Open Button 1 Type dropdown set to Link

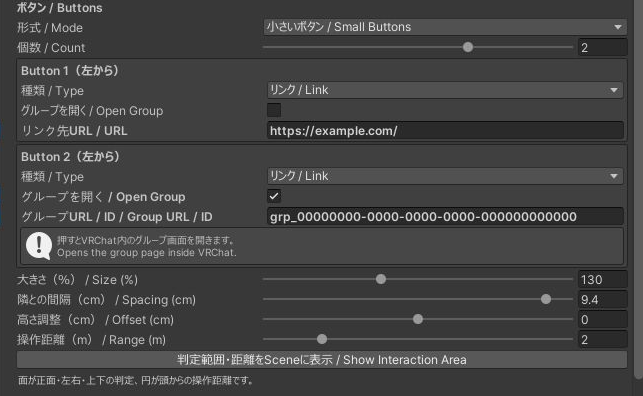tap(445, 90)
